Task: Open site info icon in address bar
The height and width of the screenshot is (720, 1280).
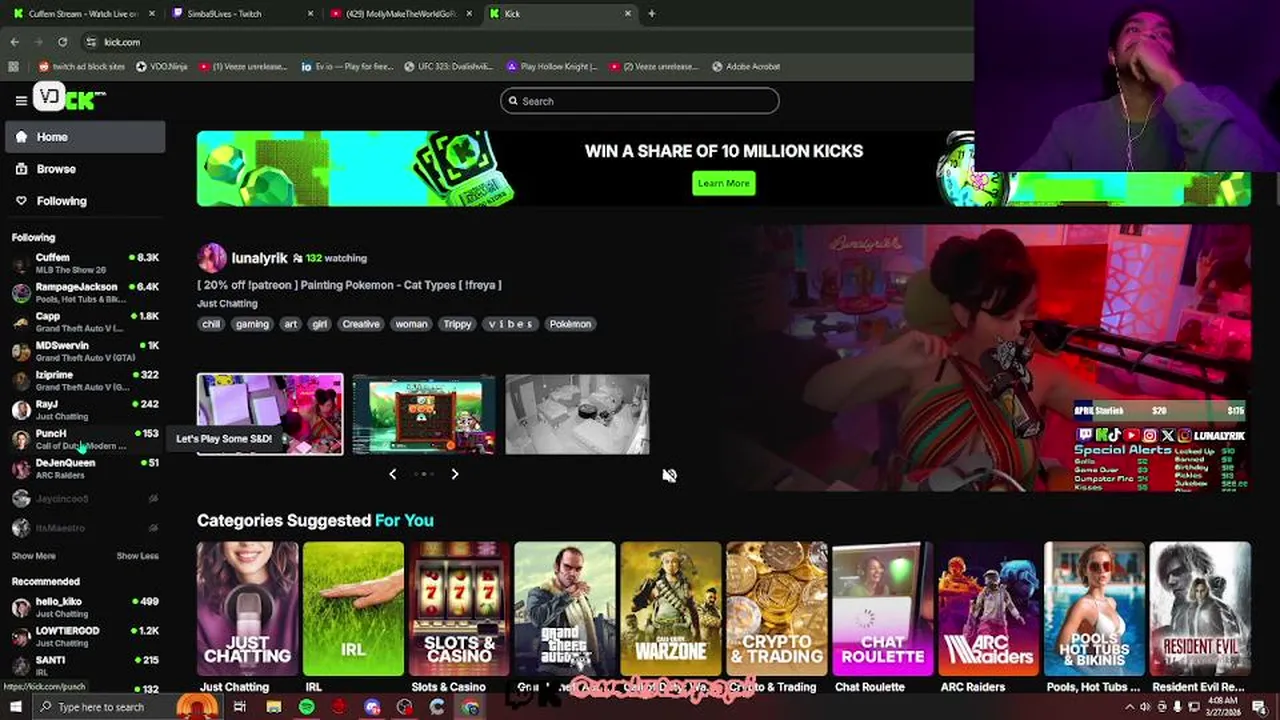Action: pyautogui.click(x=91, y=42)
